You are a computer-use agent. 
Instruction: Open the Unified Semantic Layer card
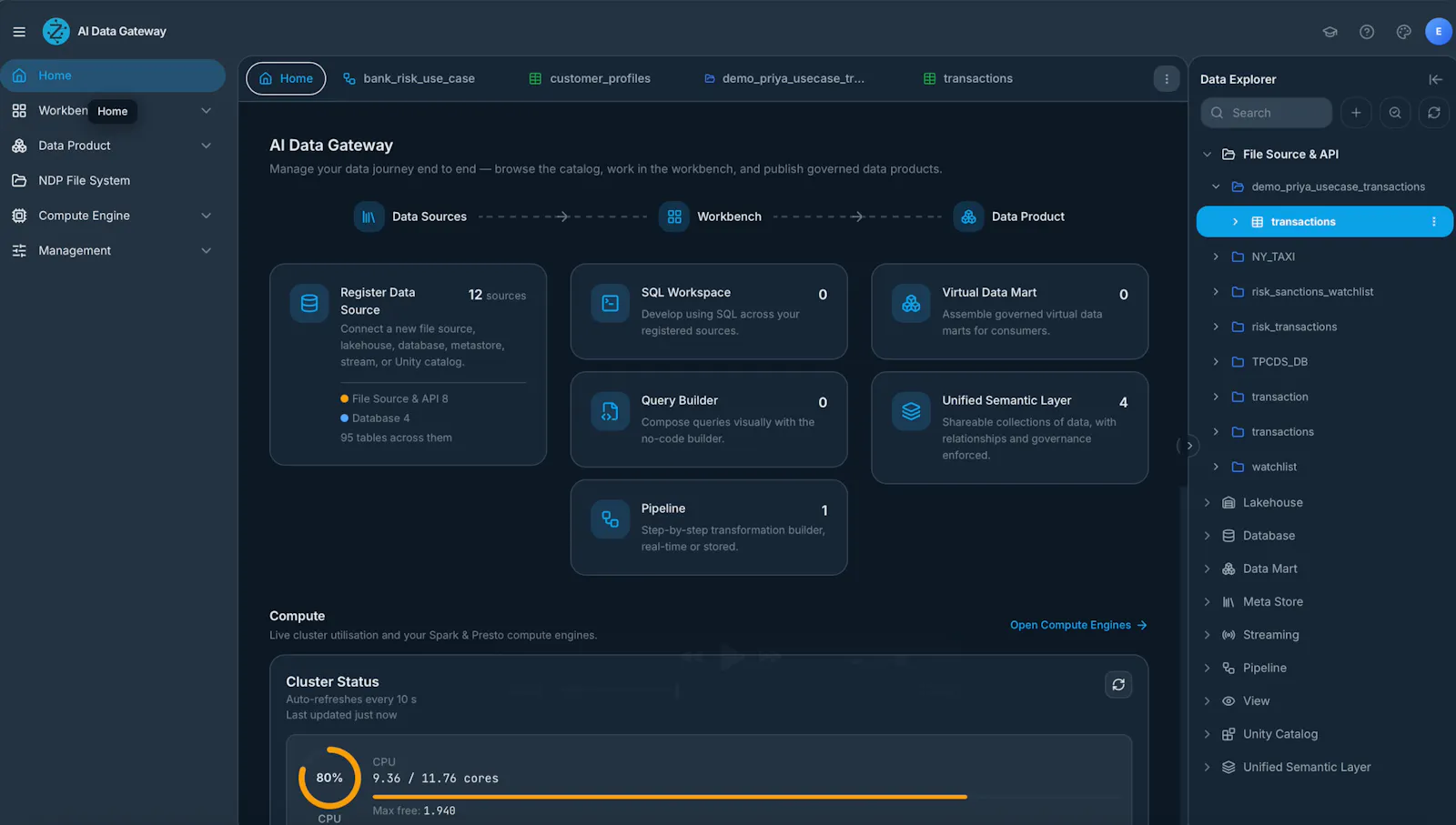point(1009,428)
